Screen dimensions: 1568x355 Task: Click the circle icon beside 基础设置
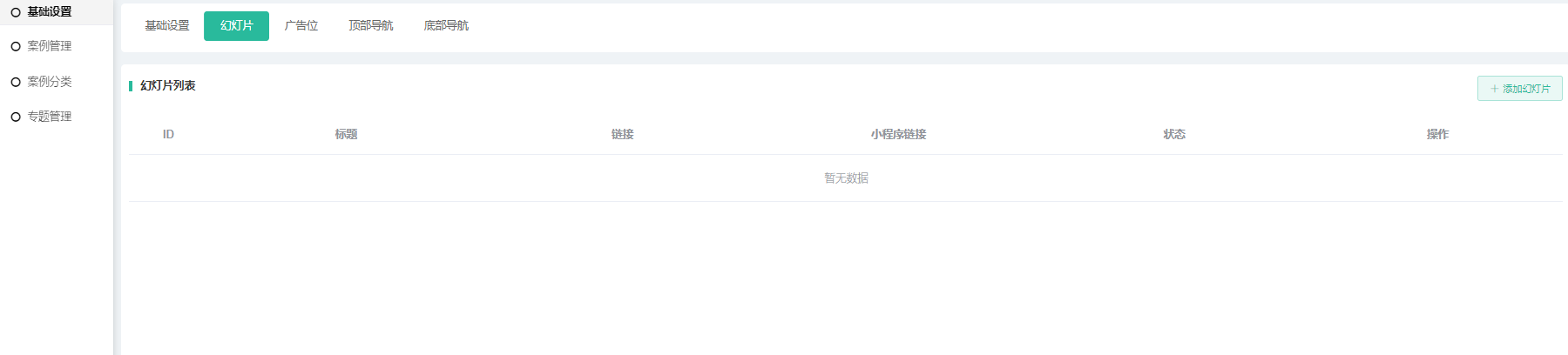pyautogui.click(x=16, y=12)
